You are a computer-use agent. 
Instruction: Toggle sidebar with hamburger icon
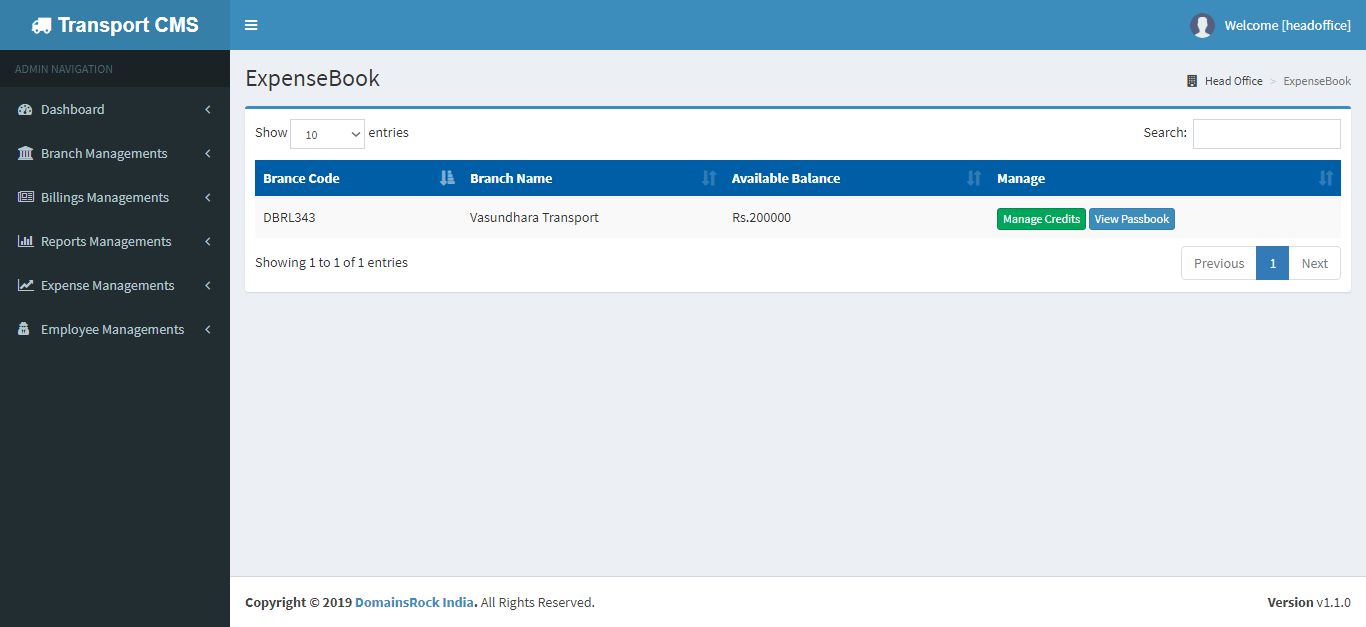tap(251, 25)
